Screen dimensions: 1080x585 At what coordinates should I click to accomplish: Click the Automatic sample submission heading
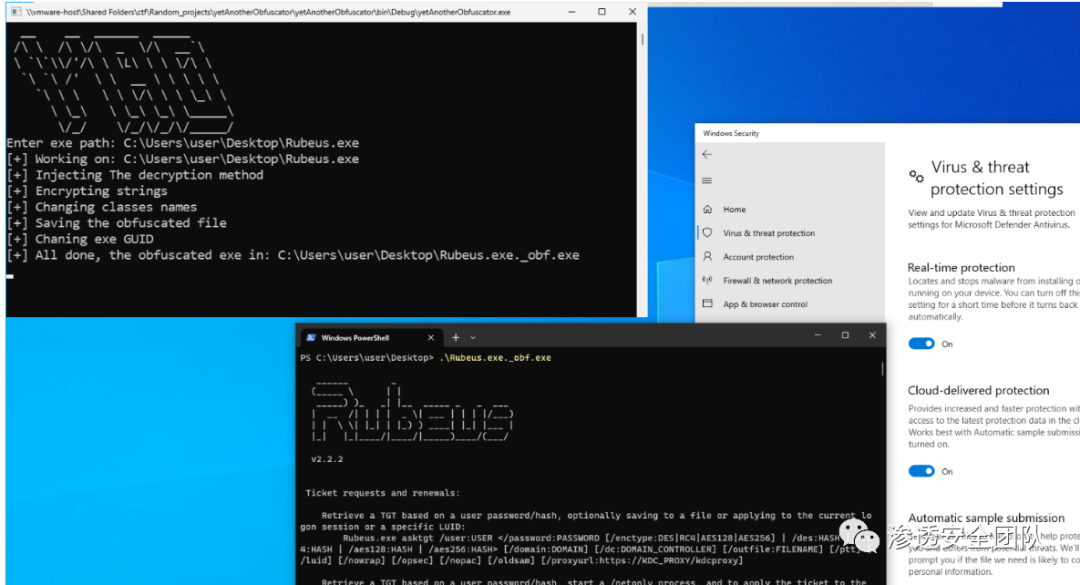click(986, 517)
